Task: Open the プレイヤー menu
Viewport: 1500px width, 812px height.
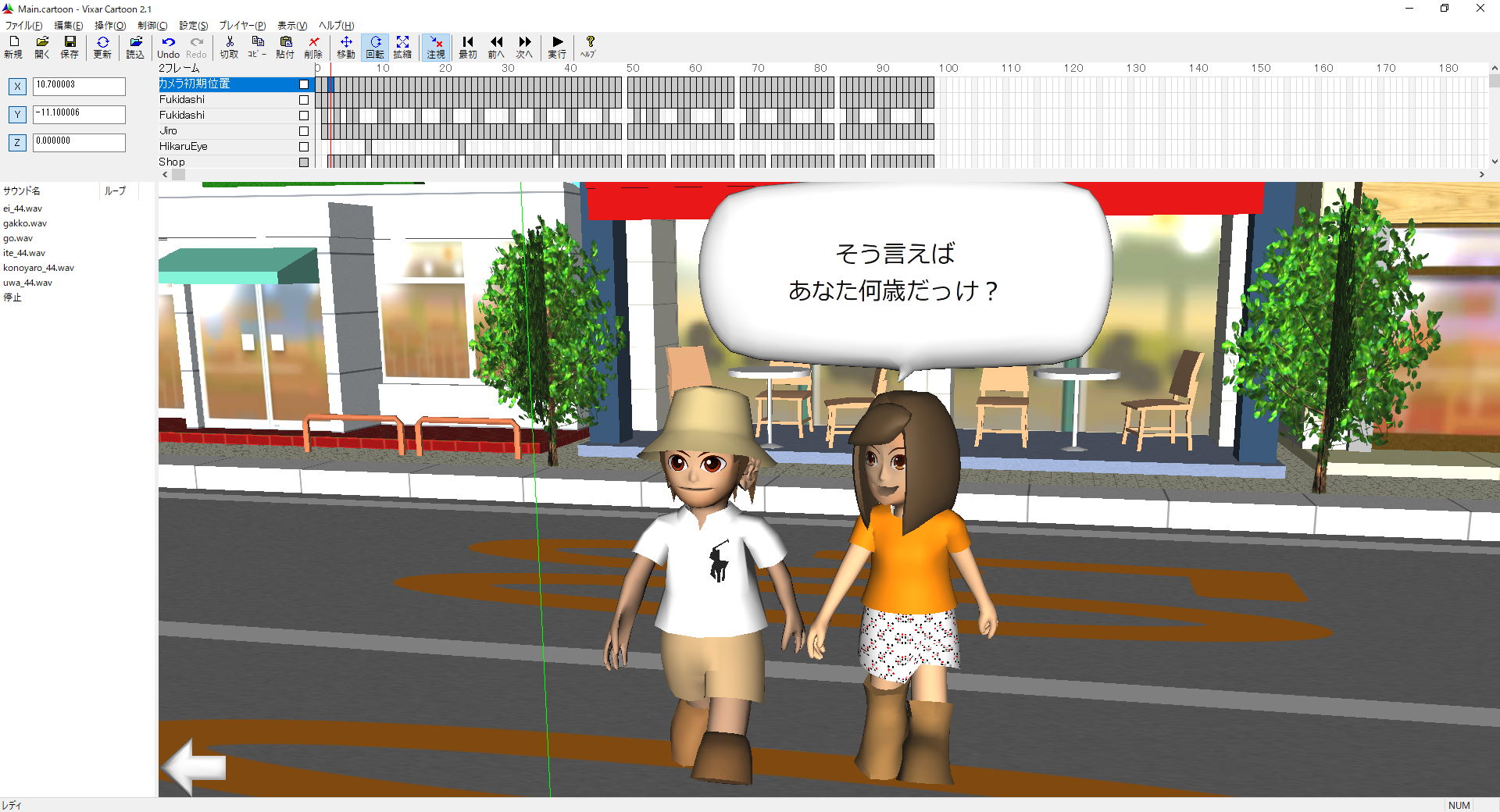Action: [241, 26]
